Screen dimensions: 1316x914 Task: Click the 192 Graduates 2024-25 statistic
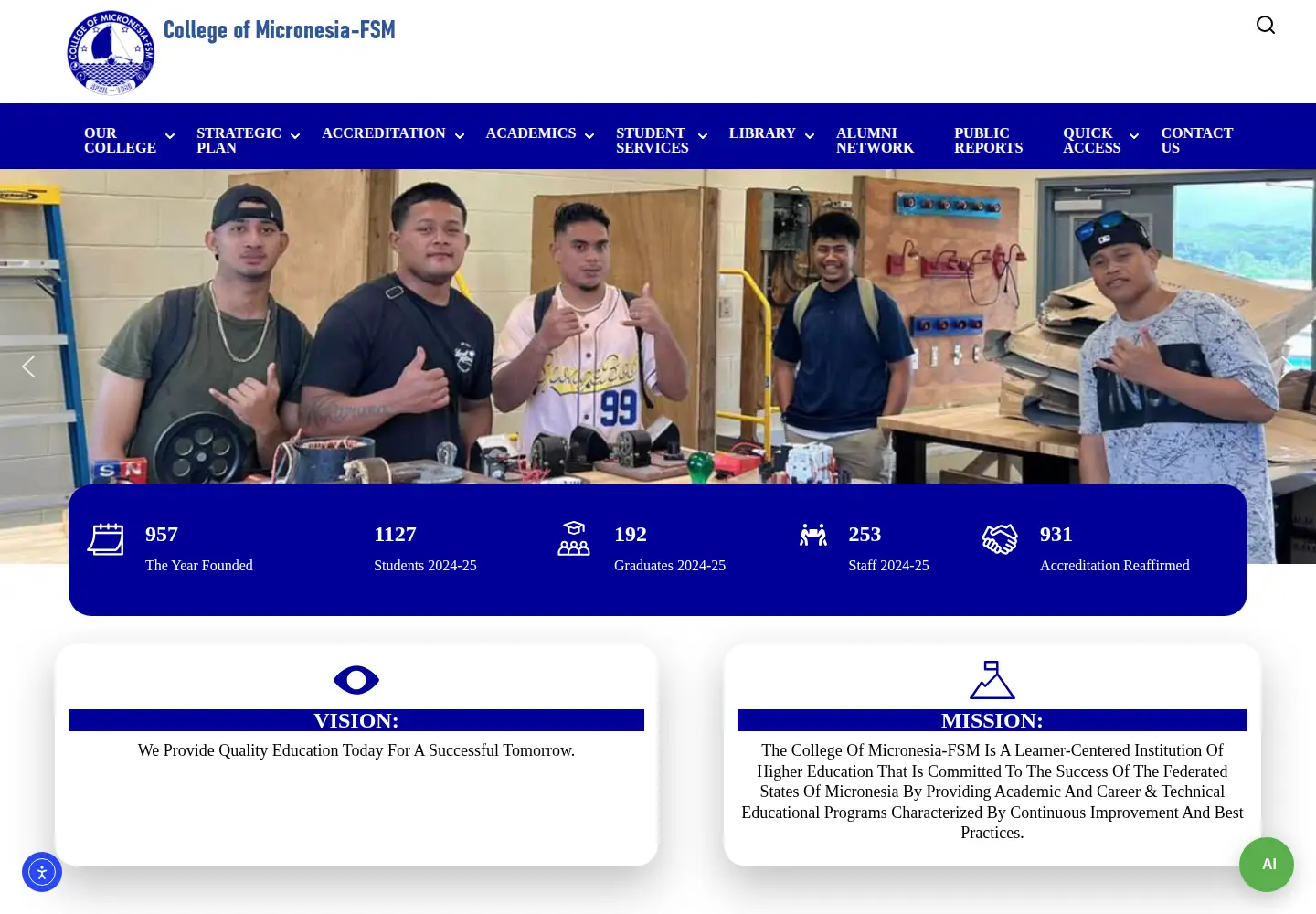point(670,548)
